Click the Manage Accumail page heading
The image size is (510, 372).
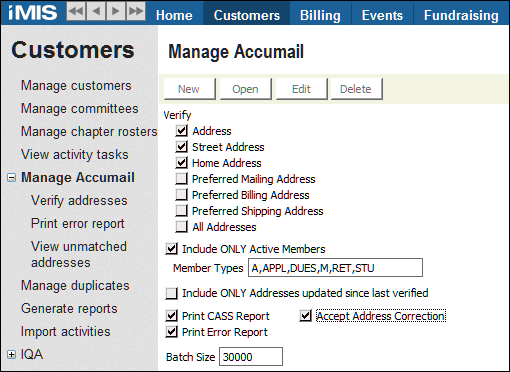(x=236, y=52)
